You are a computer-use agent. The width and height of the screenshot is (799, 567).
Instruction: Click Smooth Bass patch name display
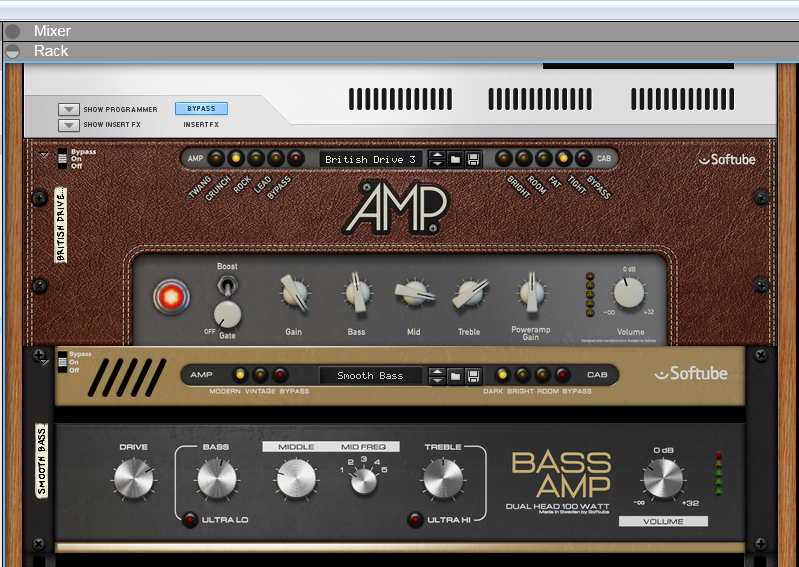pyautogui.click(x=370, y=375)
